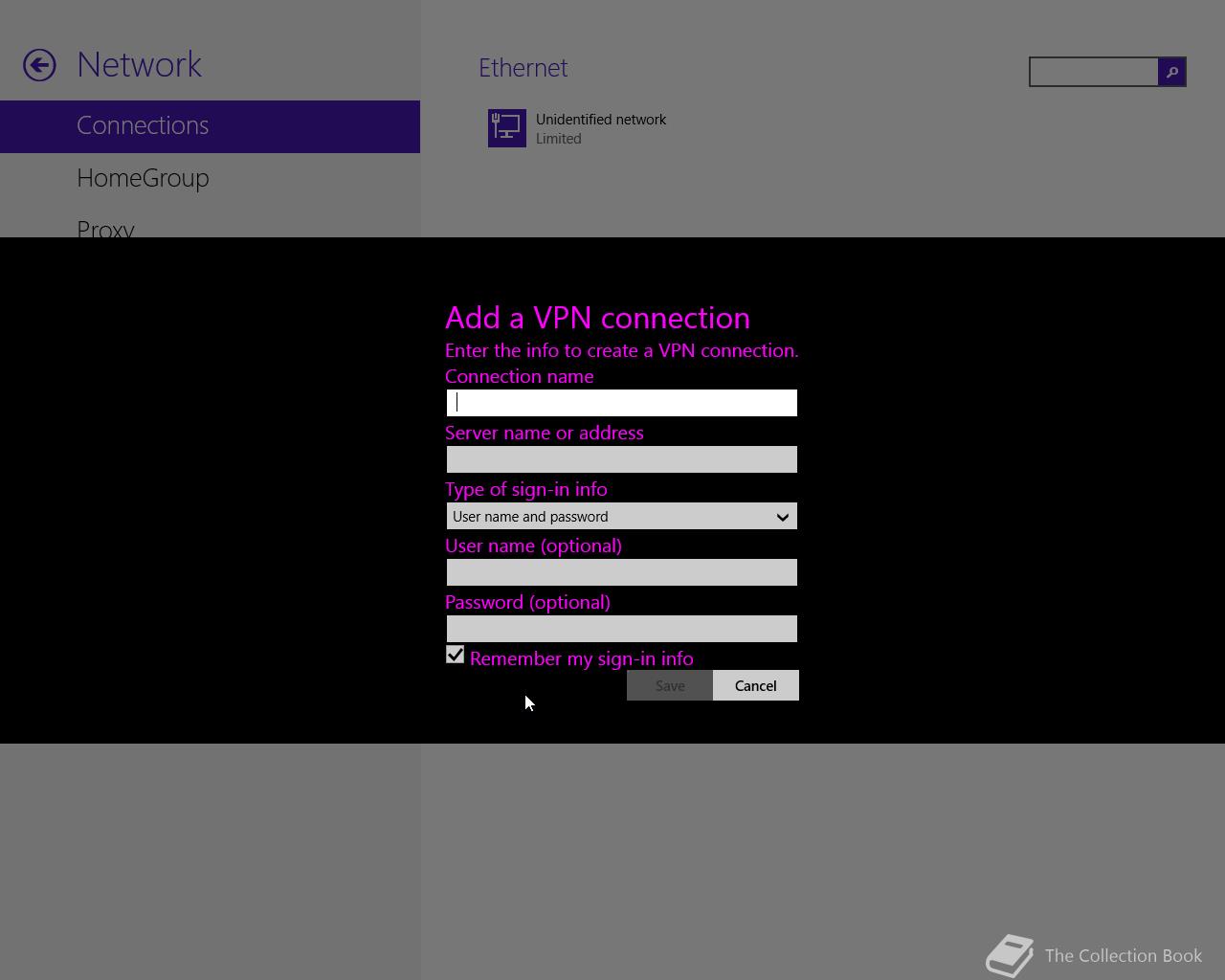Image resolution: width=1225 pixels, height=980 pixels.
Task: Click the Network page title
Action: tap(140, 64)
